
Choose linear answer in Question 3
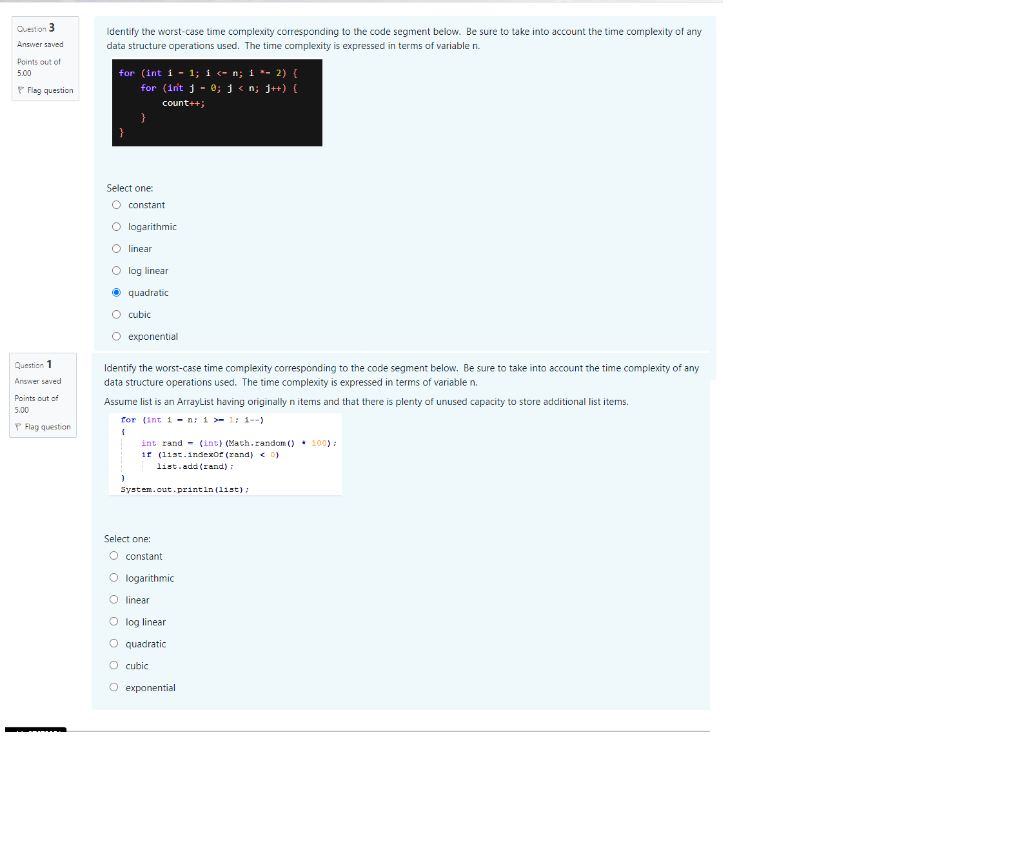pos(116,248)
